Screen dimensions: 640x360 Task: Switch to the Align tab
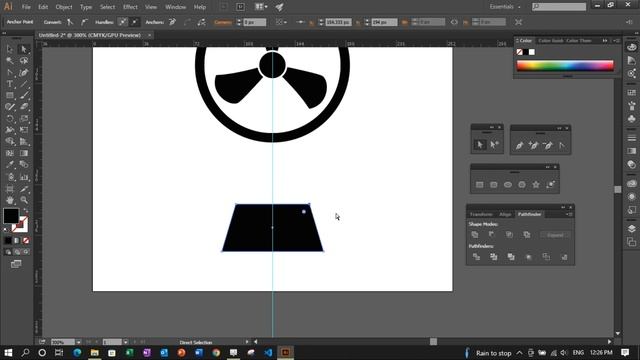pos(505,214)
